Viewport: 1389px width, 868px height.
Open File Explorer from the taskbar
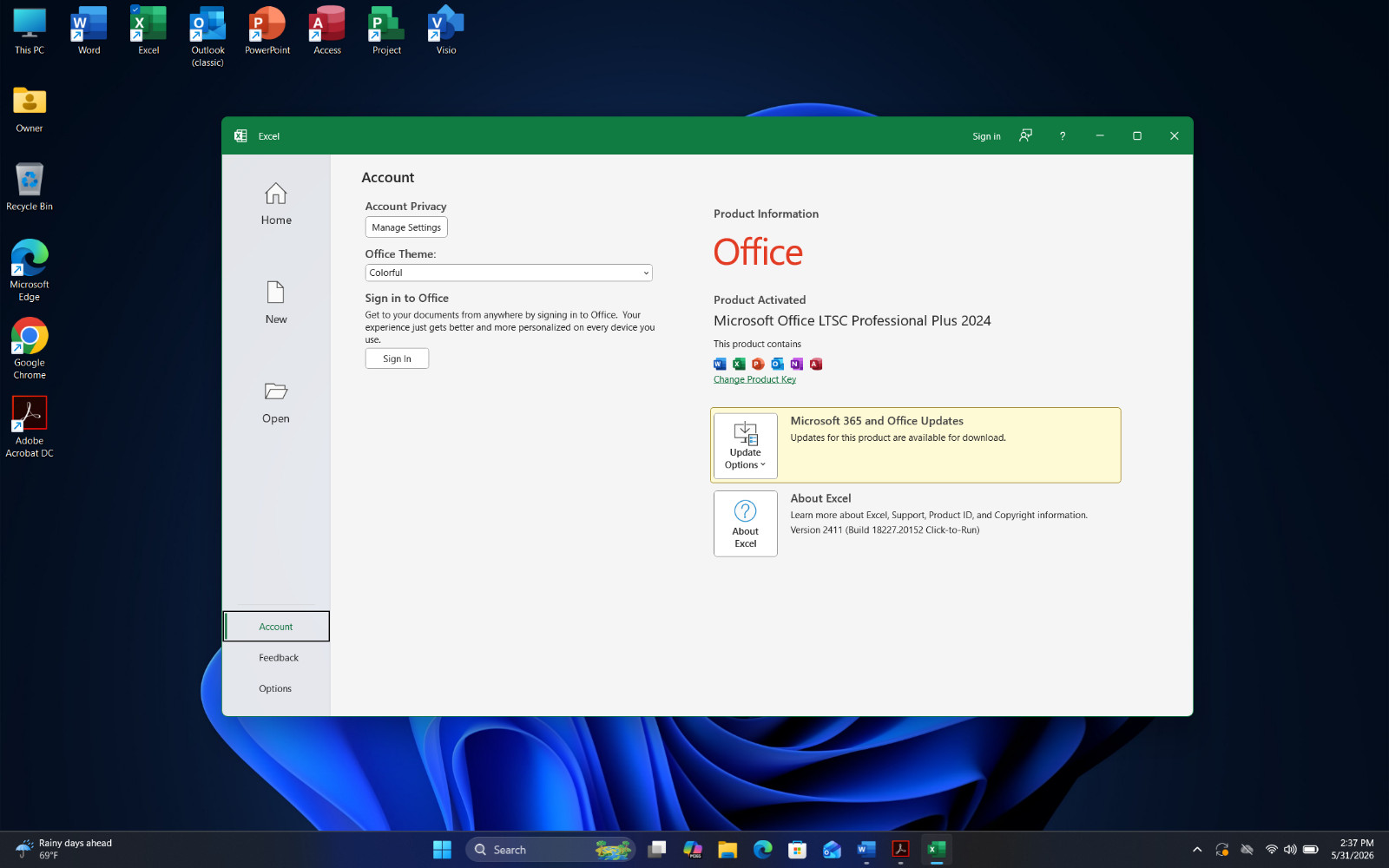click(727, 850)
